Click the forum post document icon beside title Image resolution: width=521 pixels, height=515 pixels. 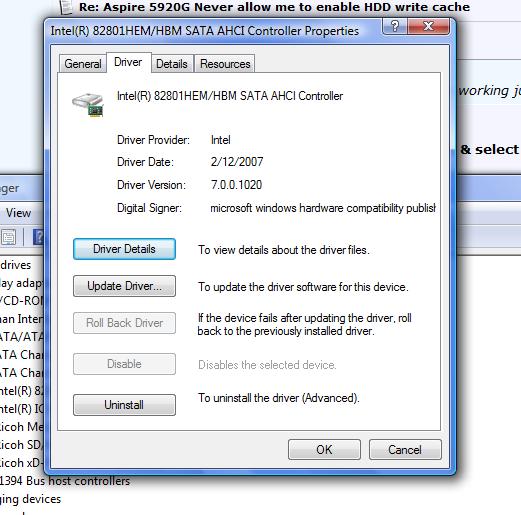tap(66, 7)
